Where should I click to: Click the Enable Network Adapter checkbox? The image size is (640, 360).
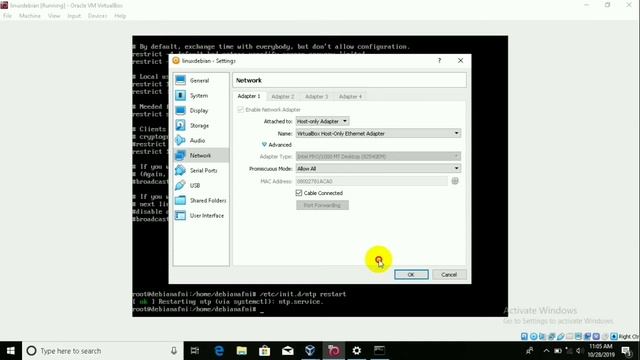coord(240,110)
